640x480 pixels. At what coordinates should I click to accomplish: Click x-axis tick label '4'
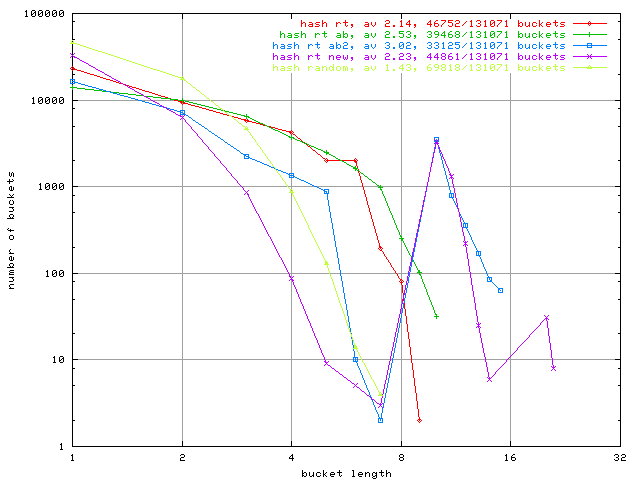tap(291, 458)
